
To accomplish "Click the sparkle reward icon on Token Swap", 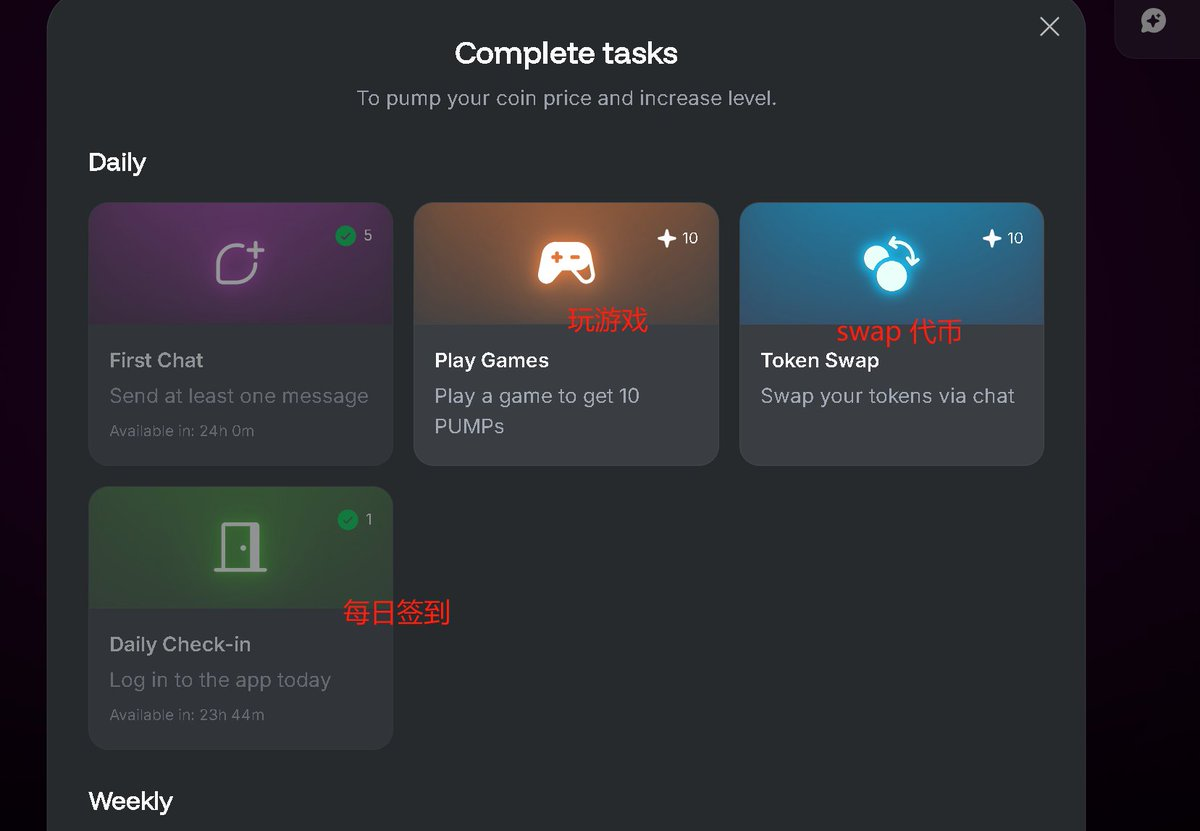I will pos(992,238).
